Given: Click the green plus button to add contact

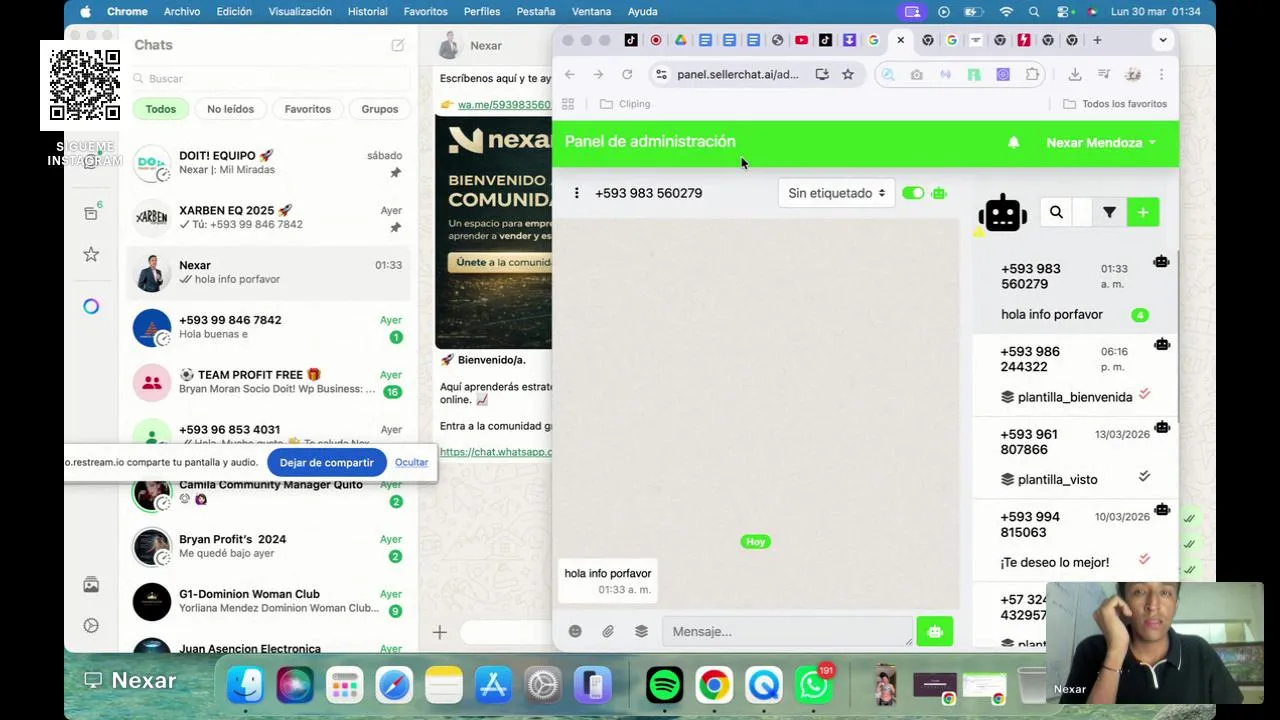Looking at the screenshot, I should pyautogui.click(x=1143, y=212).
